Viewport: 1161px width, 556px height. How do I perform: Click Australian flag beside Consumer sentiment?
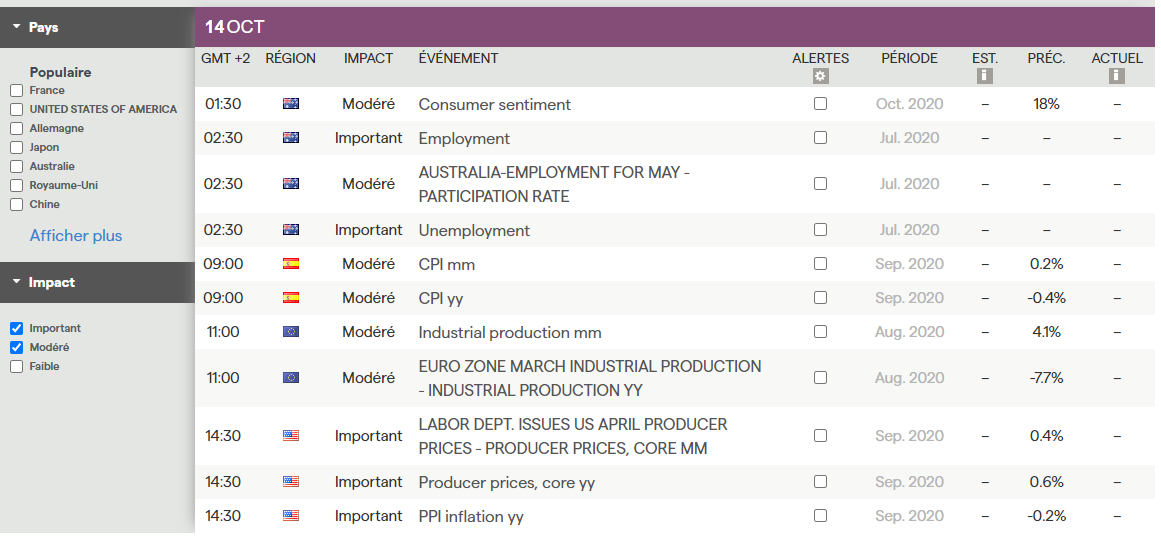[291, 104]
